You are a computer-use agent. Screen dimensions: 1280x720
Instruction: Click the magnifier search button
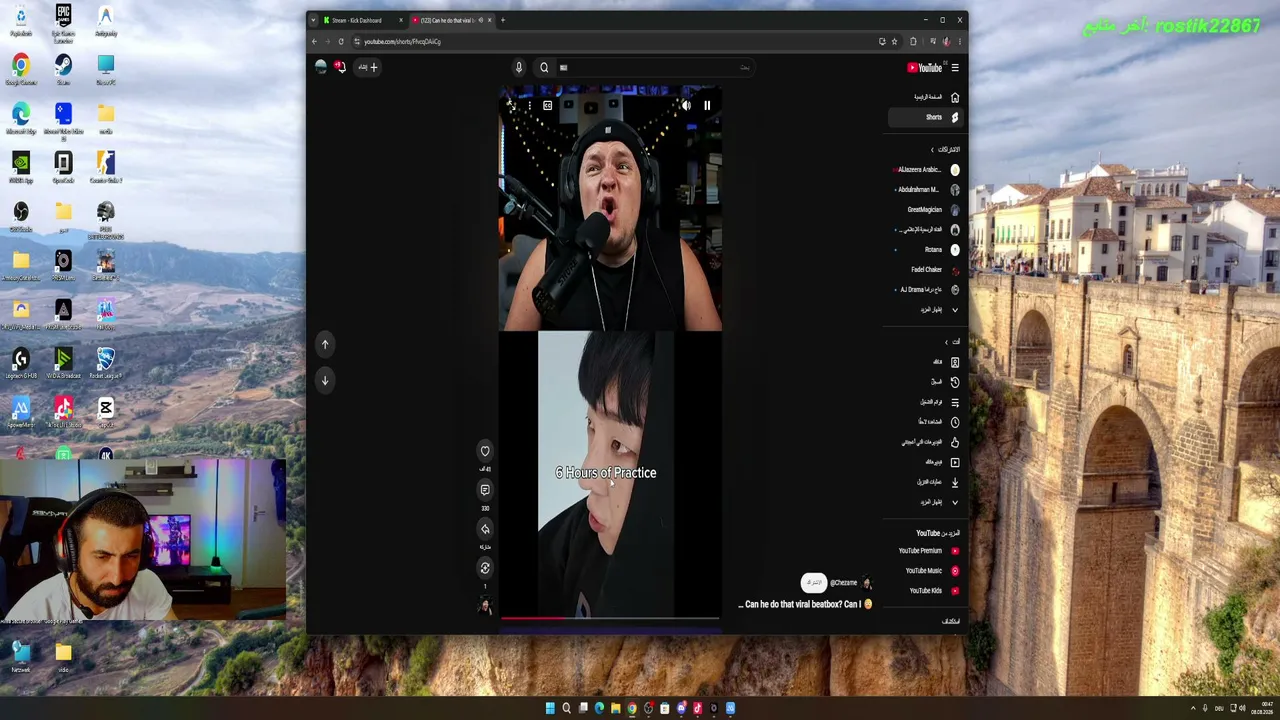pyautogui.click(x=544, y=68)
